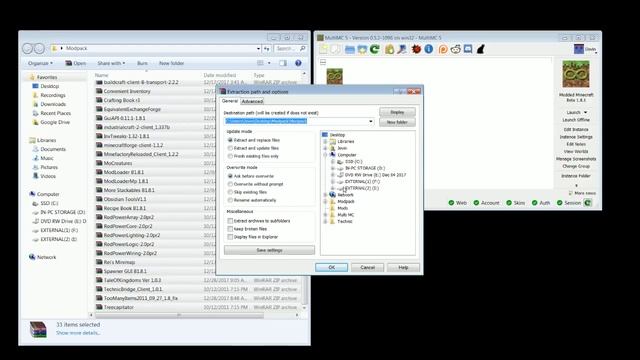
Task: Click Cancel in extraction dialog
Action: [x=367, y=267]
